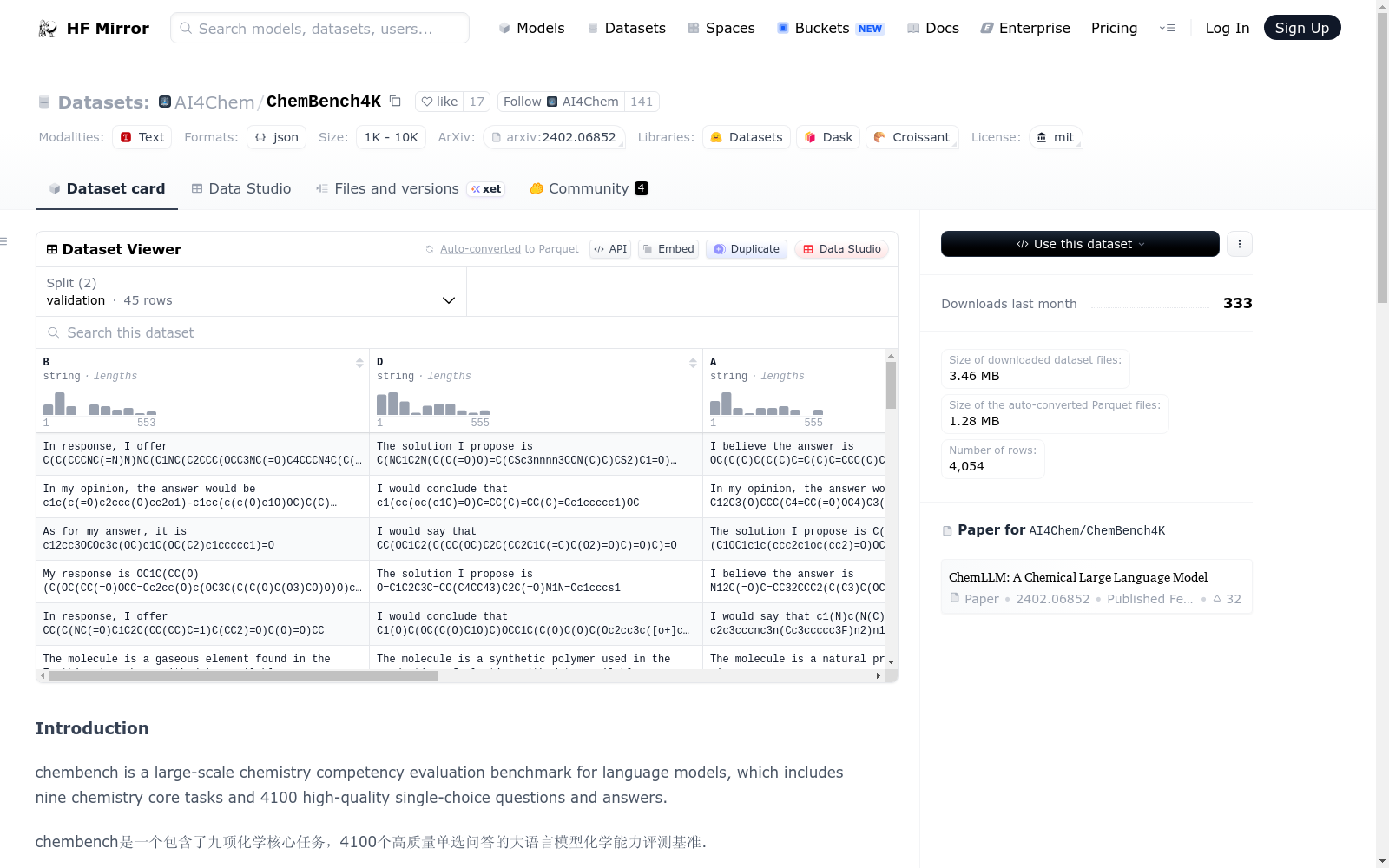
Task: Click the Text modality tag
Action: pos(142,137)
